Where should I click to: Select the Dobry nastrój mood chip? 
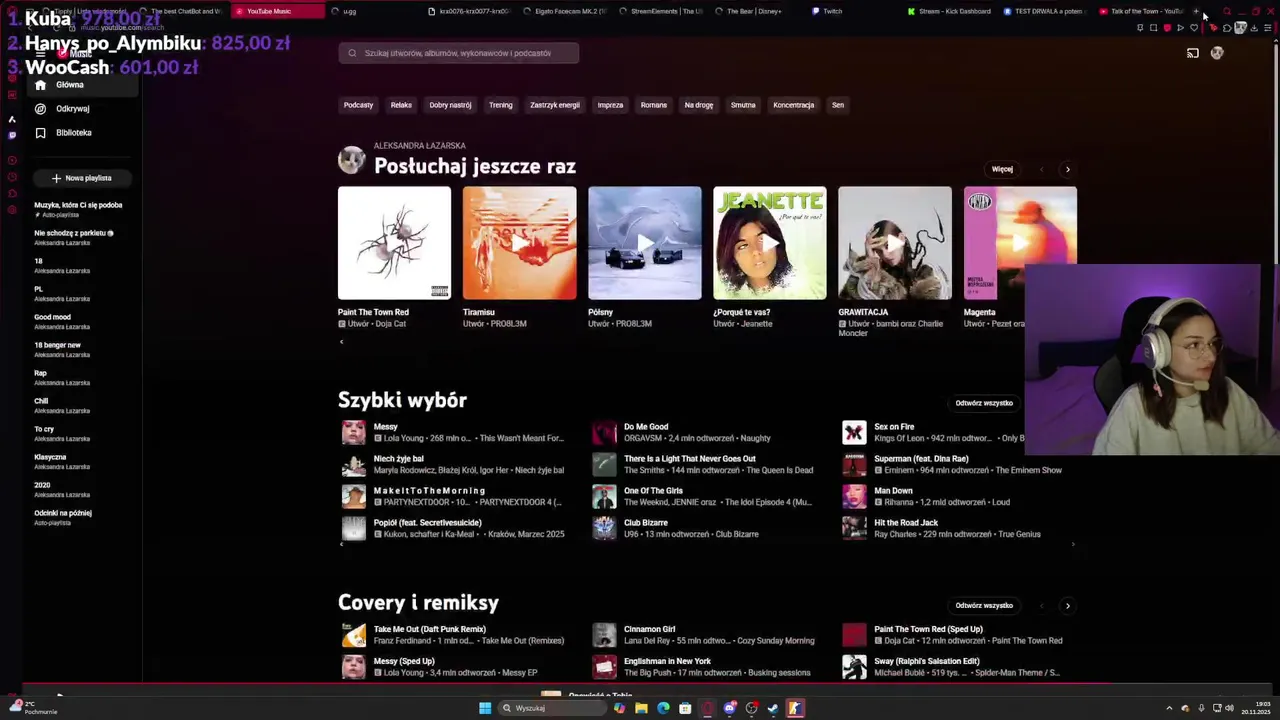(x=450, y=105)
